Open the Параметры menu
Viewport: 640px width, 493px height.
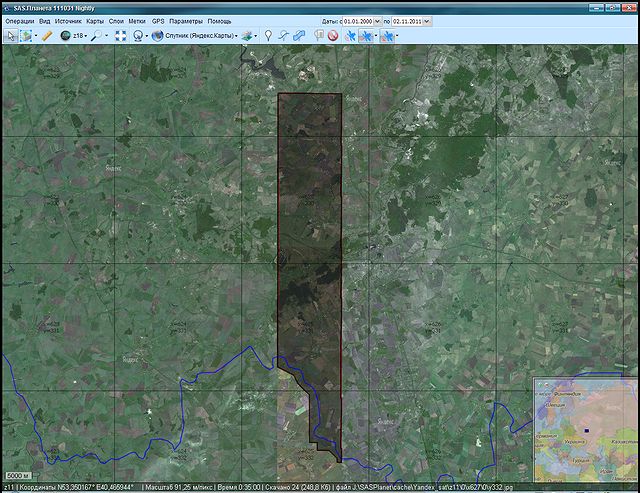tap(185, 20)
